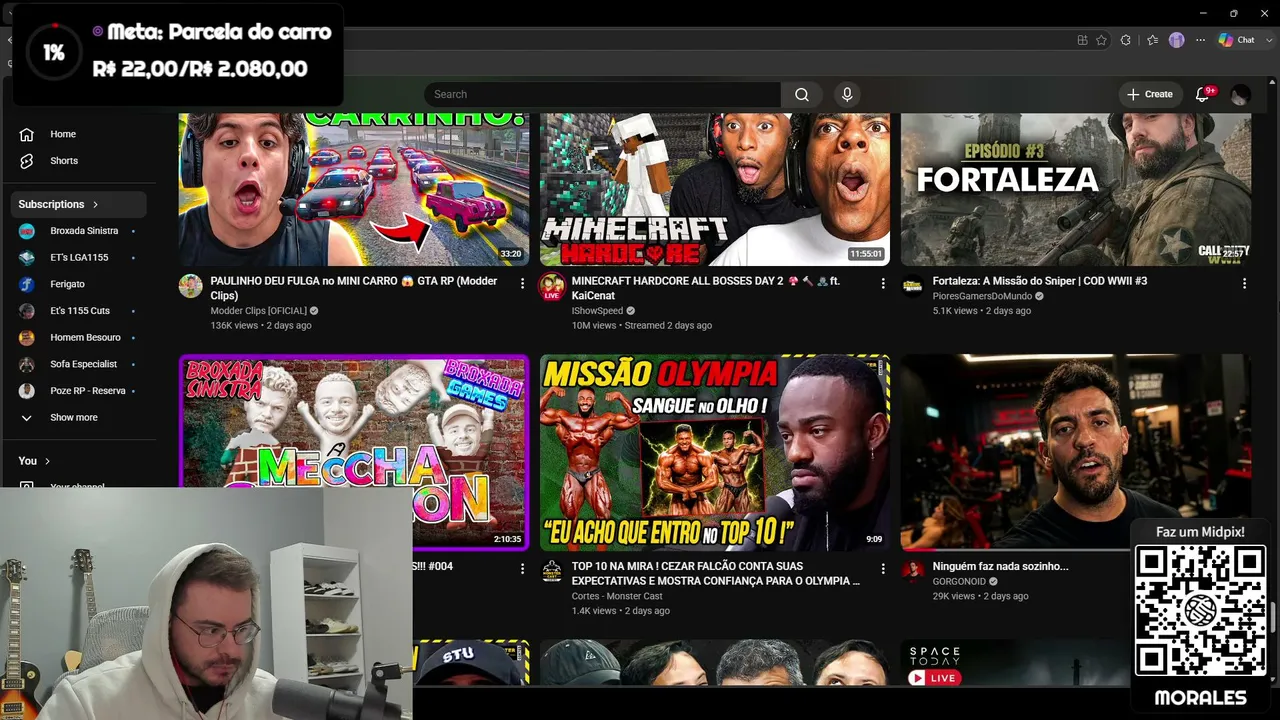Open the YouTube Home page
The height and width of the screenshot is (720, 1280).
(78, 134)
